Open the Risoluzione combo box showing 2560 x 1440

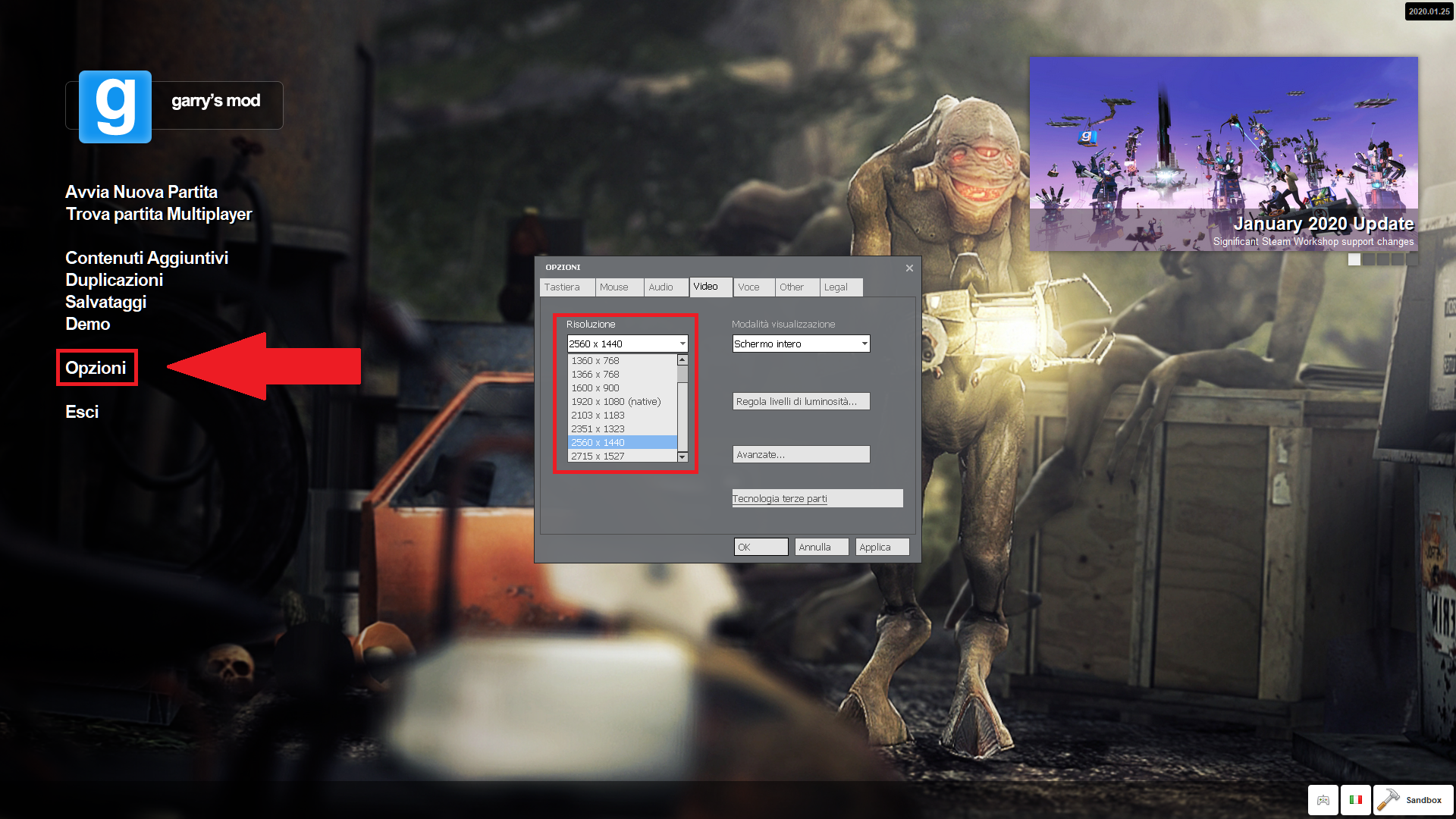click(x=627, y=344)
